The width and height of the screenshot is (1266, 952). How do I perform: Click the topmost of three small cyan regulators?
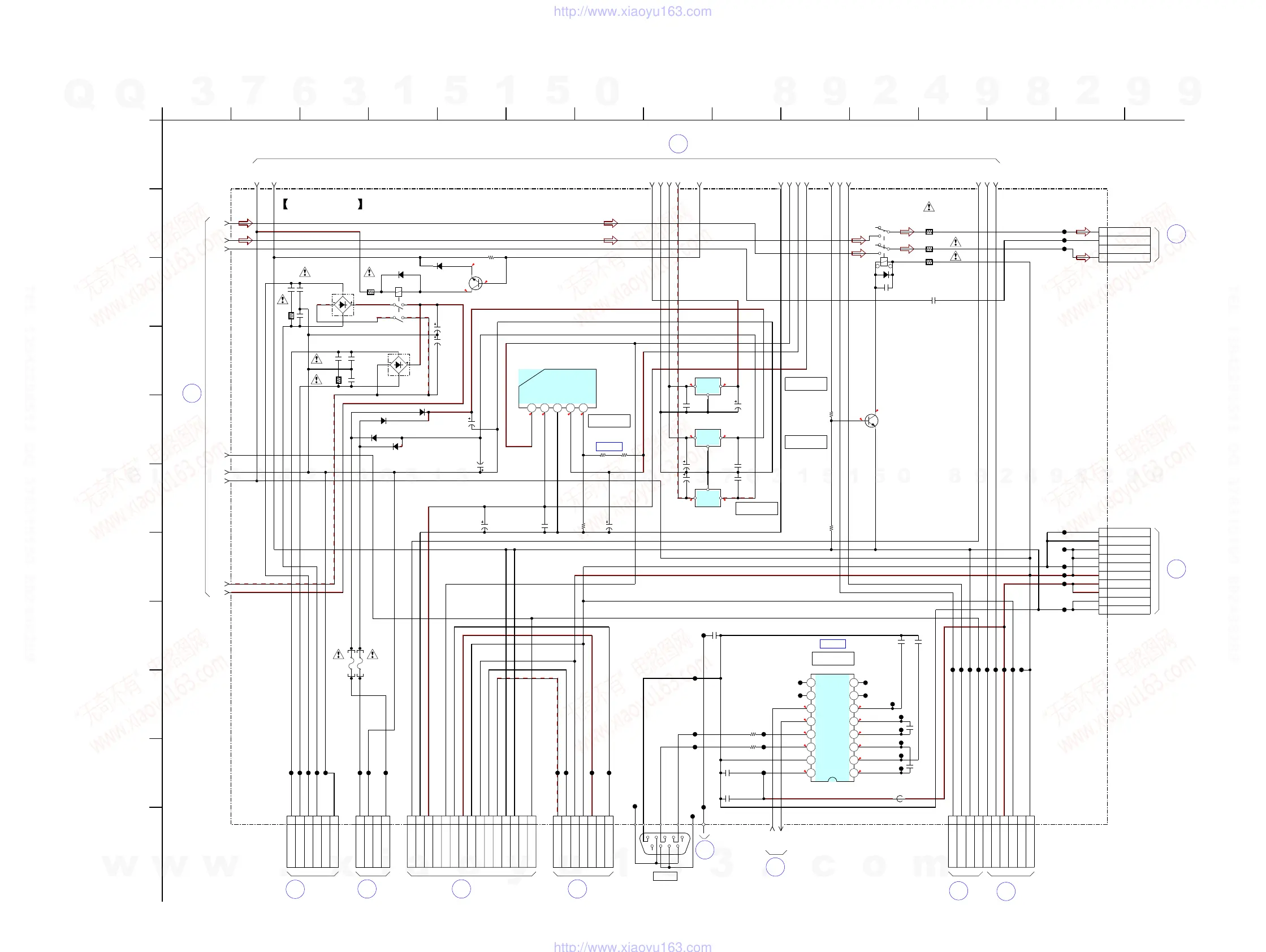tap(707, 386)
